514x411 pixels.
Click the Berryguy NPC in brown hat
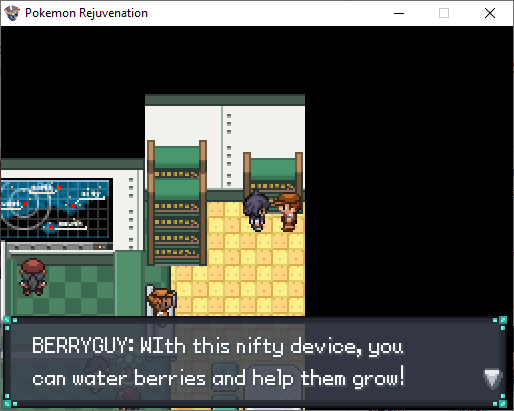click(x=288, y=212)
